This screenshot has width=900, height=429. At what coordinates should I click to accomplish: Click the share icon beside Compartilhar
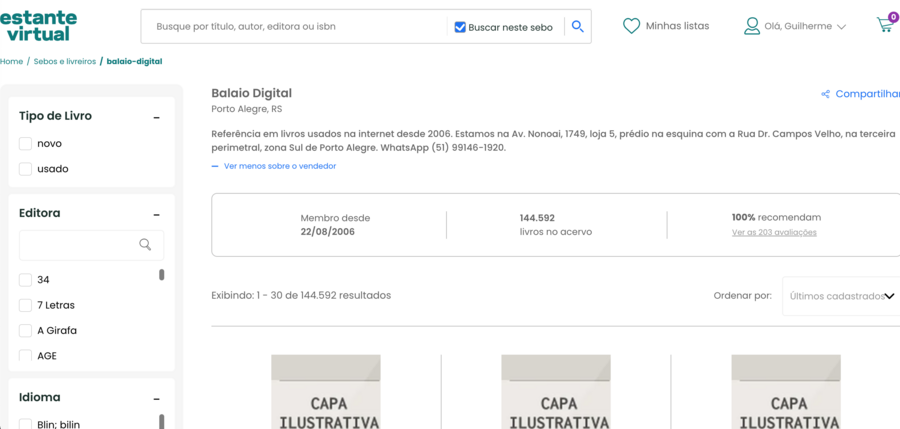[825, 94]
